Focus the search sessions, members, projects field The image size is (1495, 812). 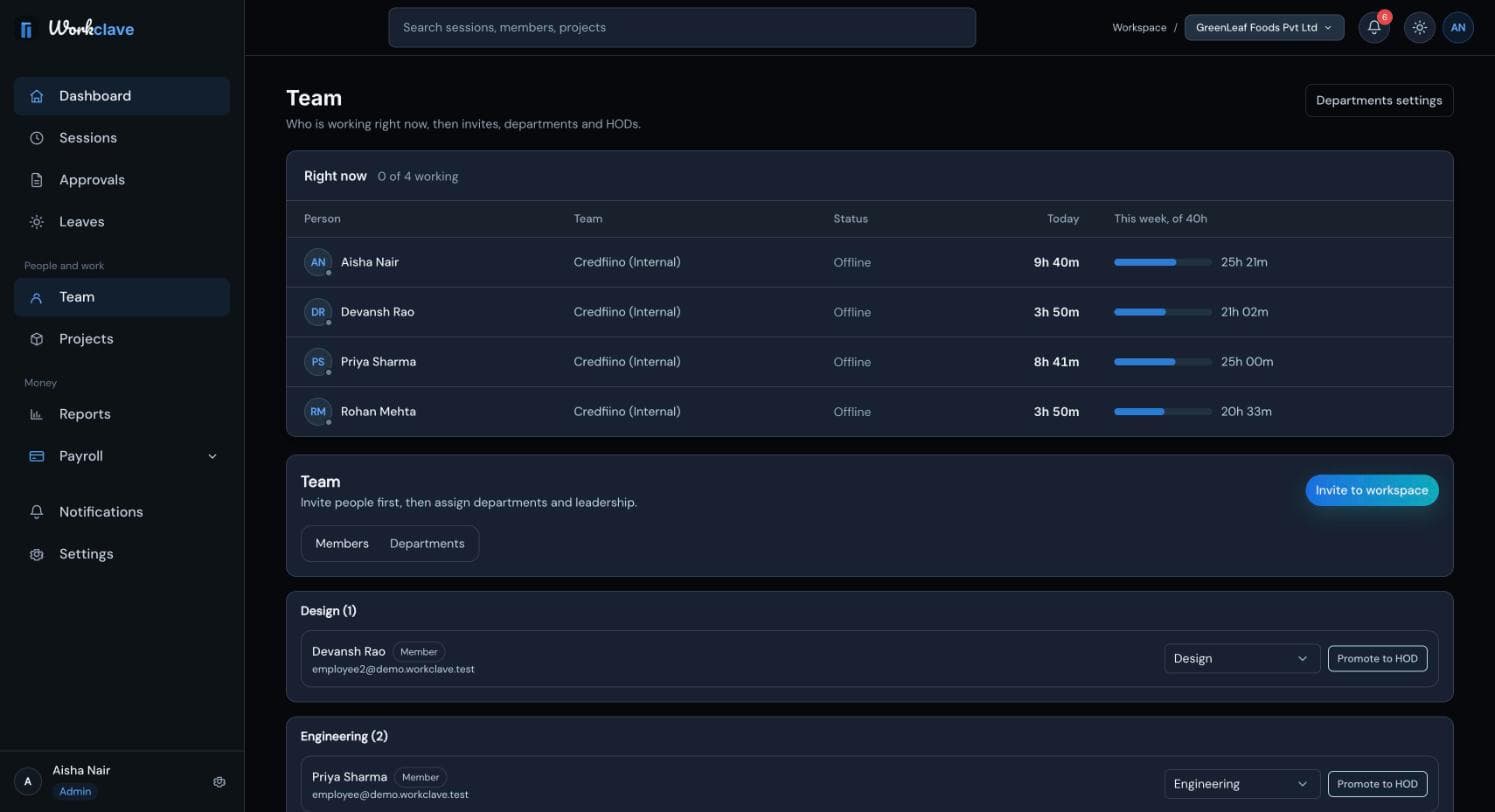(682, 28)
